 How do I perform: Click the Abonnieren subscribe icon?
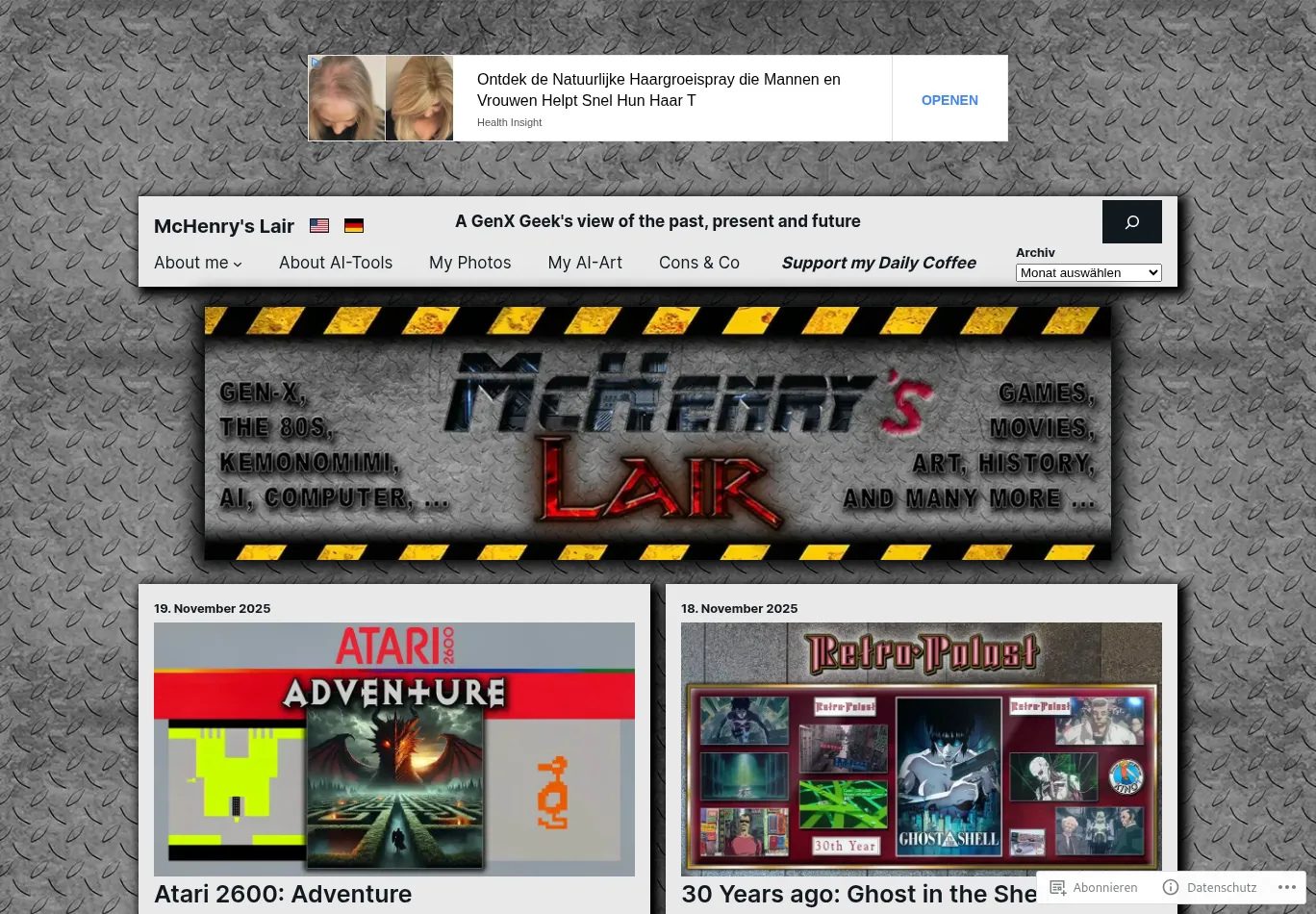[1057, 887]
